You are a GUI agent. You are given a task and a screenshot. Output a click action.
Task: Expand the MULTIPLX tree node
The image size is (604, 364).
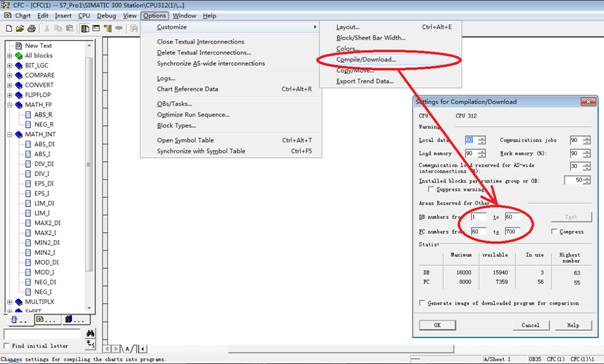(10, 302)
